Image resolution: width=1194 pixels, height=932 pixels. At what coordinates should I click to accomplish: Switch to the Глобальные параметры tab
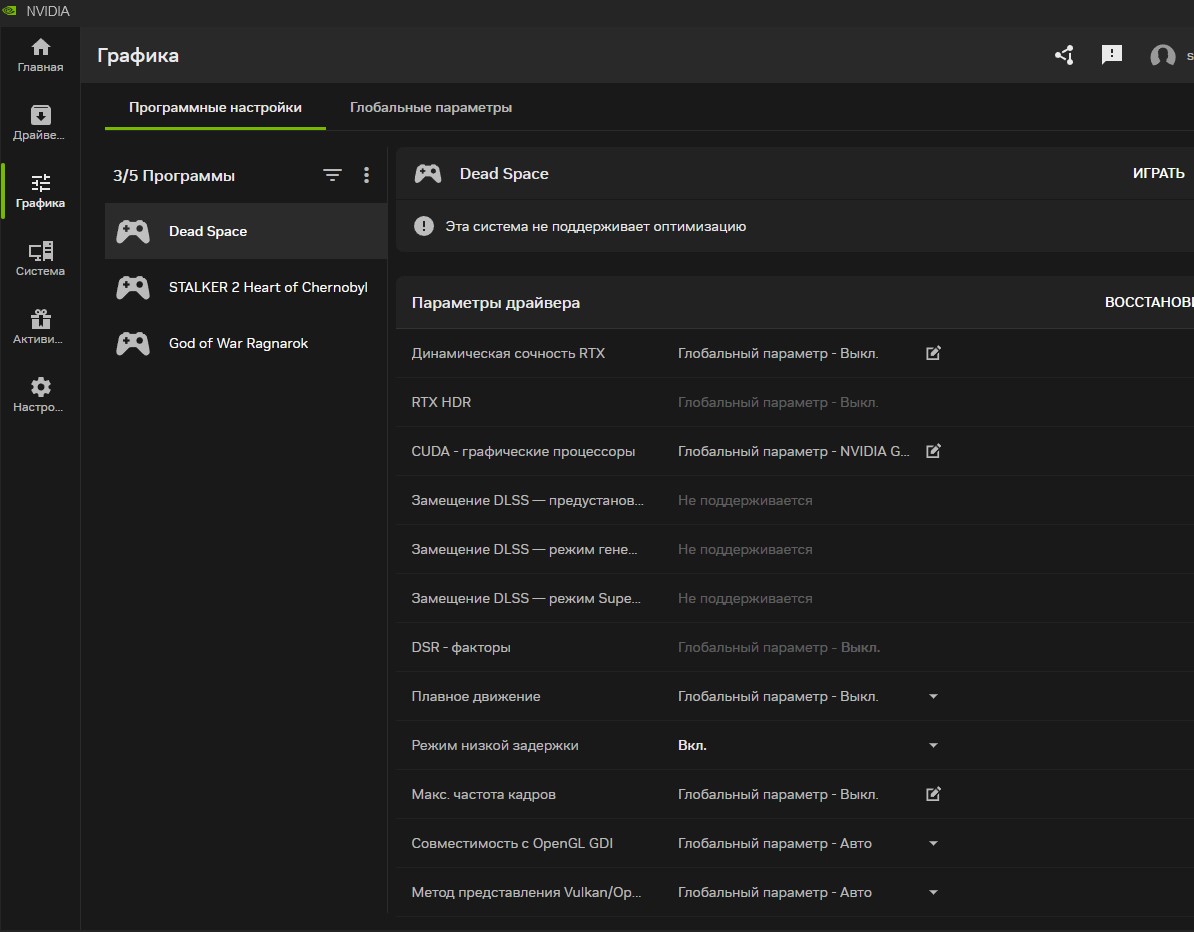click(430, 107)
